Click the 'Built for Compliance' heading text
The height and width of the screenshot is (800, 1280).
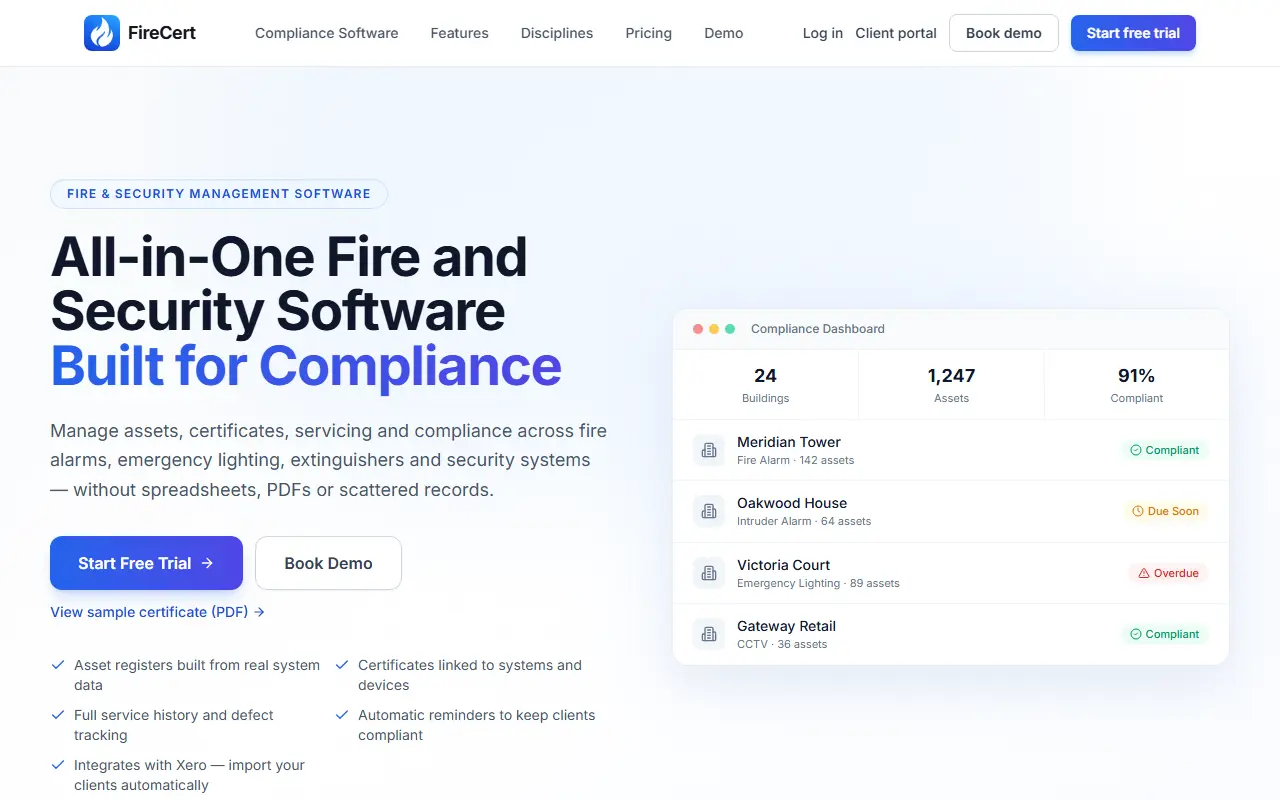pyautogui.click(x=306, y=366)
